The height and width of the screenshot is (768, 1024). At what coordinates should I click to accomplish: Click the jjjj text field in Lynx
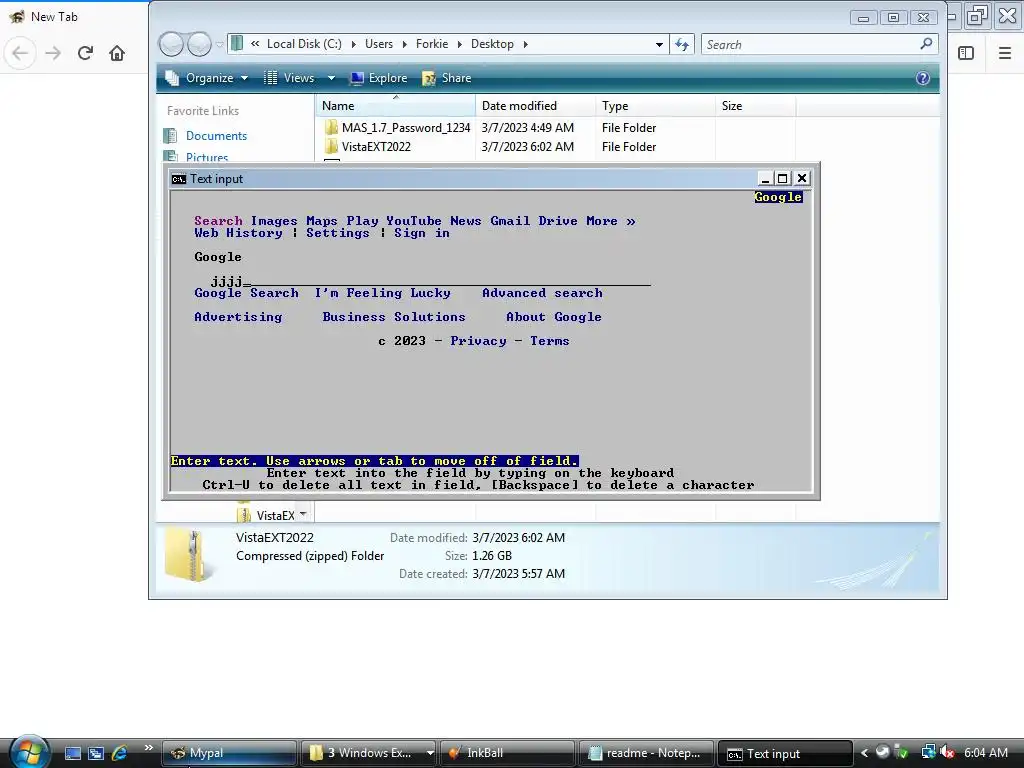(430, 281)
